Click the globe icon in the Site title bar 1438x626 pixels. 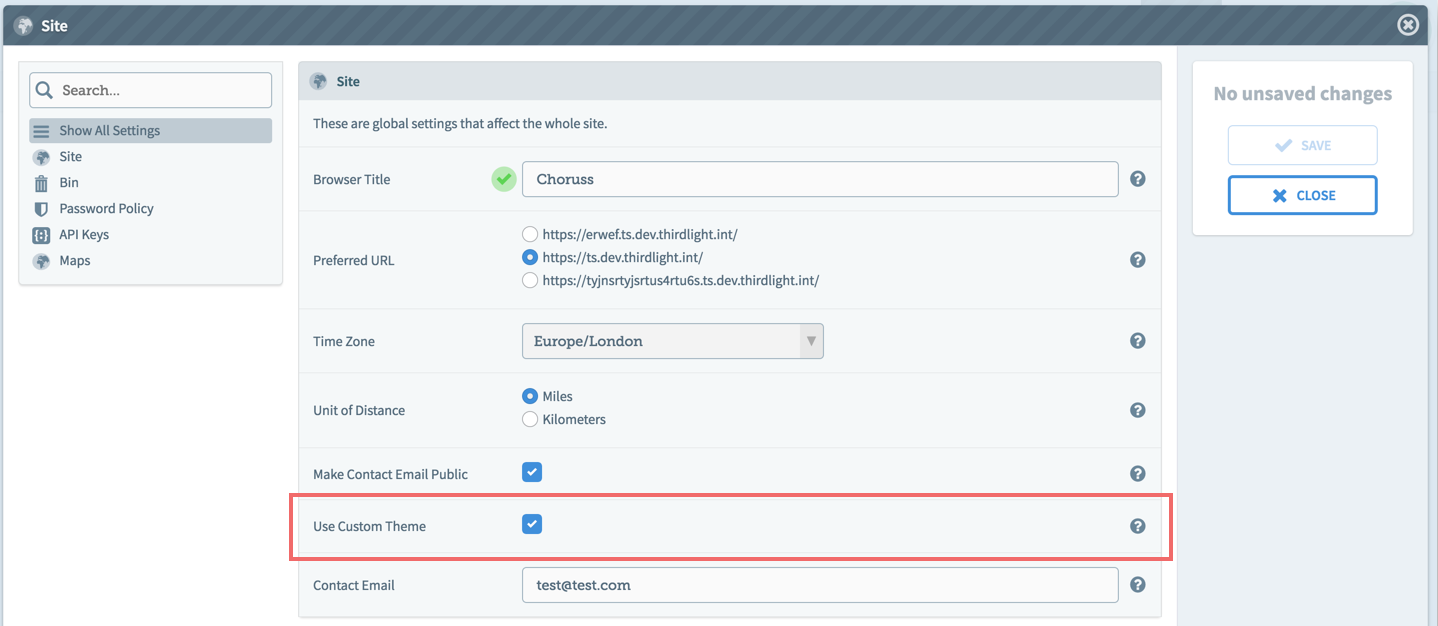click(23, 25)
